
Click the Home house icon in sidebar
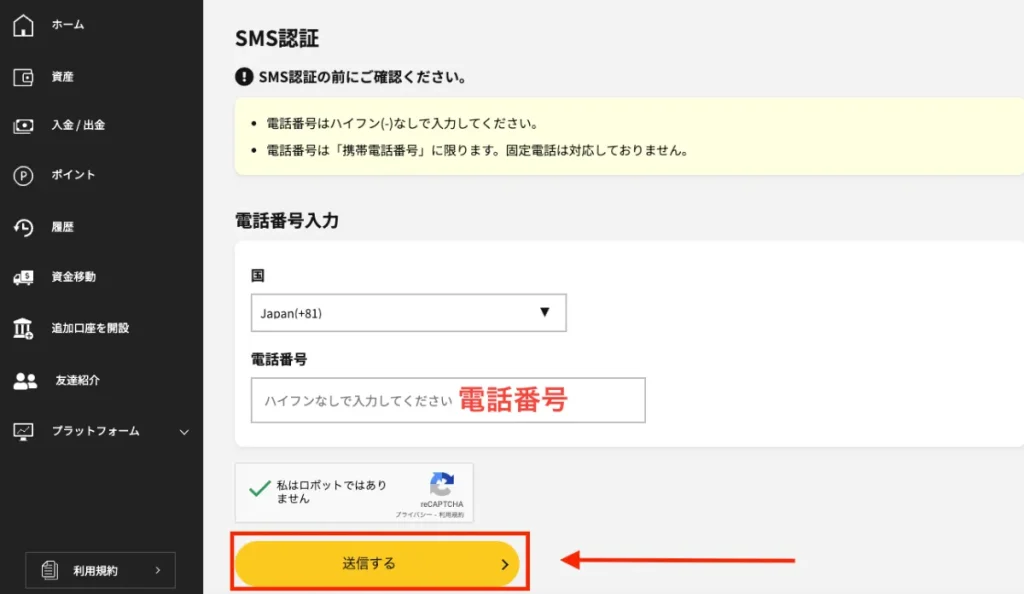click(23, 25)
